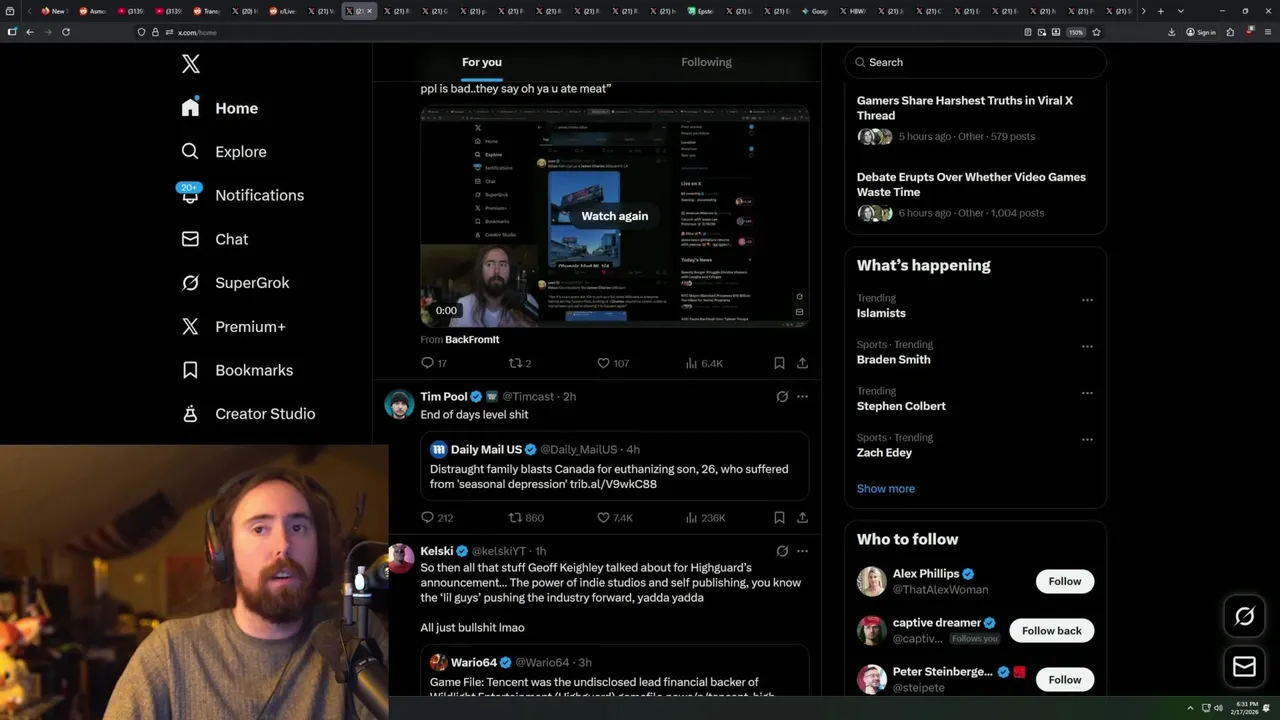Open Alex Phillips' profile avatar
The image size is (1280, 720).
(x=871, y=581)
